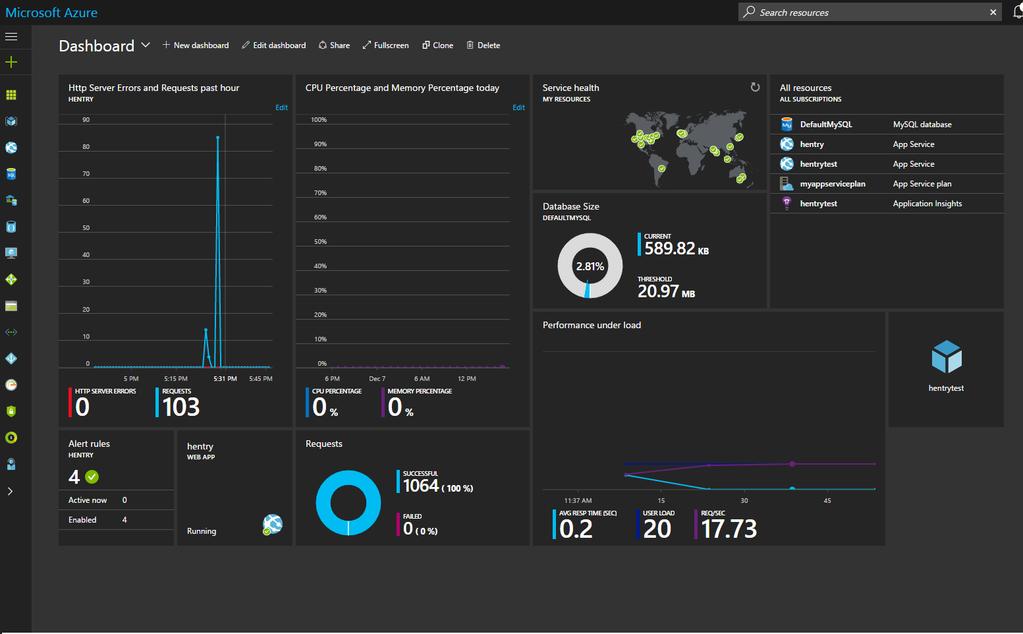The width and height of the screenshot is (1023, 634).
Task: Open the green circle billing icon in sidebar
Action: point(11,438)
